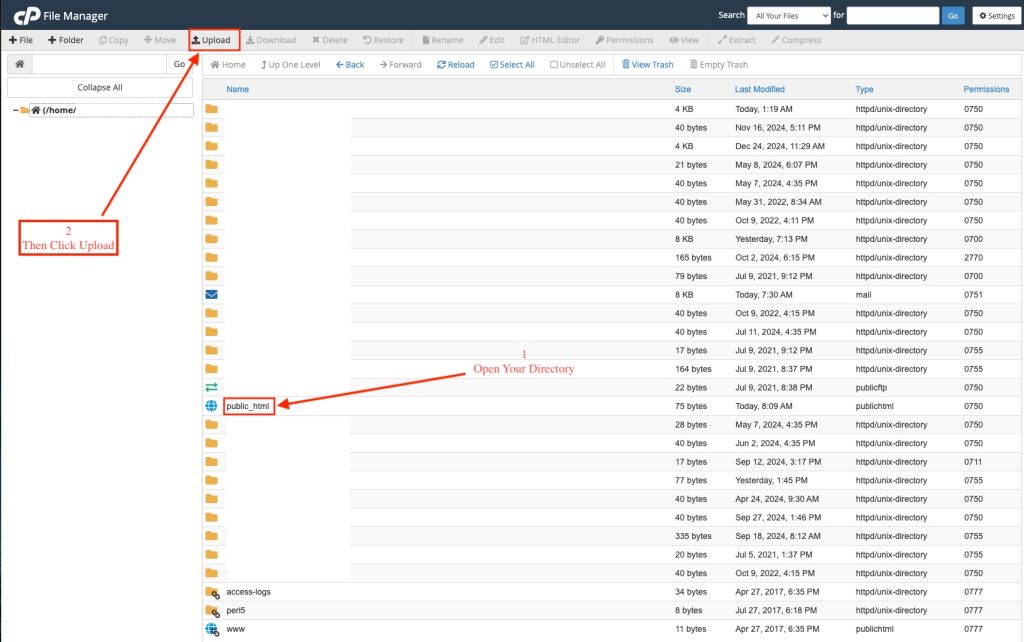The width and height of the screenshot is (1024, 642).
Task: Click the Collapse All button
Action: (100, 88)
